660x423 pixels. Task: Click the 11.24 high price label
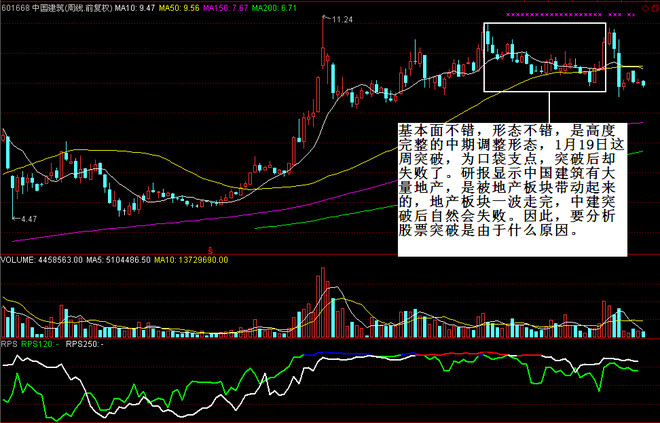pos(342,19)
